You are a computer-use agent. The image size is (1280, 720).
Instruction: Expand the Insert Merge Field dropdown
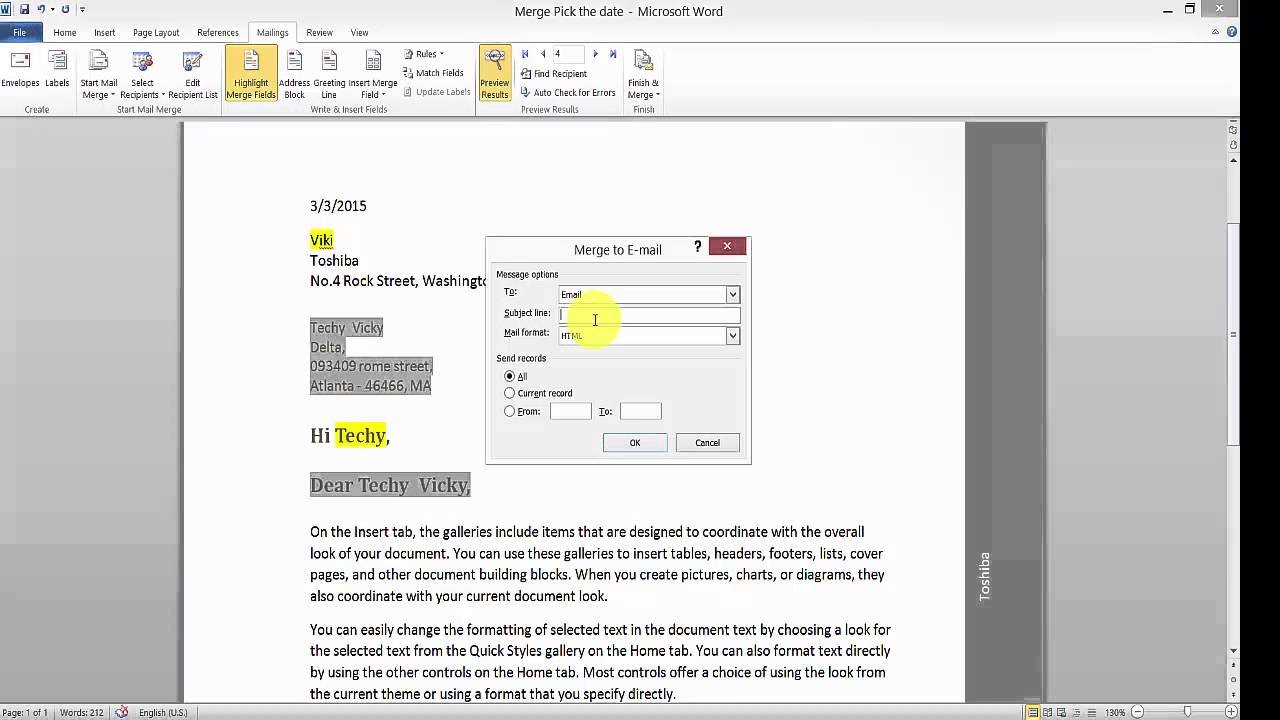tap(373, 89)
